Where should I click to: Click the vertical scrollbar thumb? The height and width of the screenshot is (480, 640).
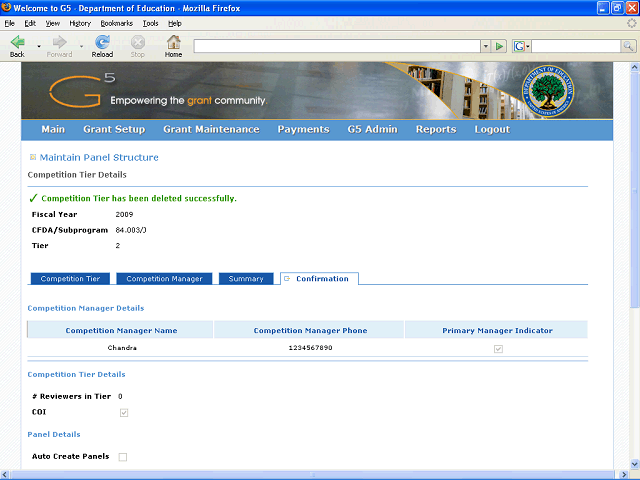click(635, 190)
